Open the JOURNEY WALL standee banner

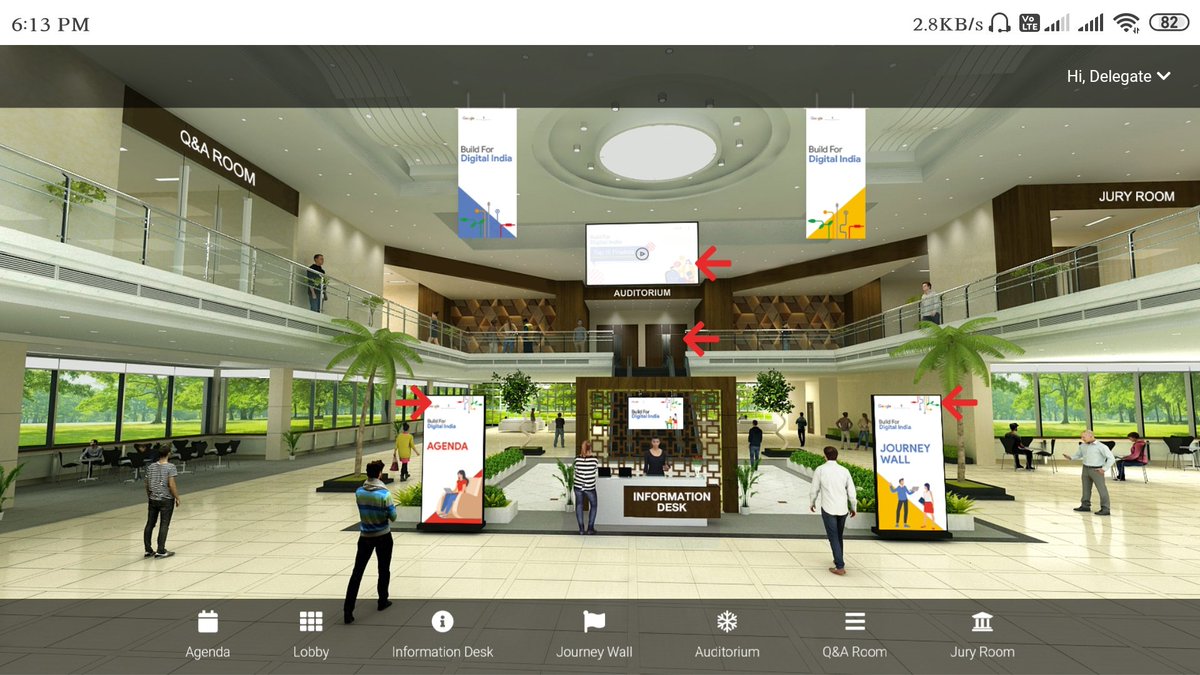[x=908, y=463]
